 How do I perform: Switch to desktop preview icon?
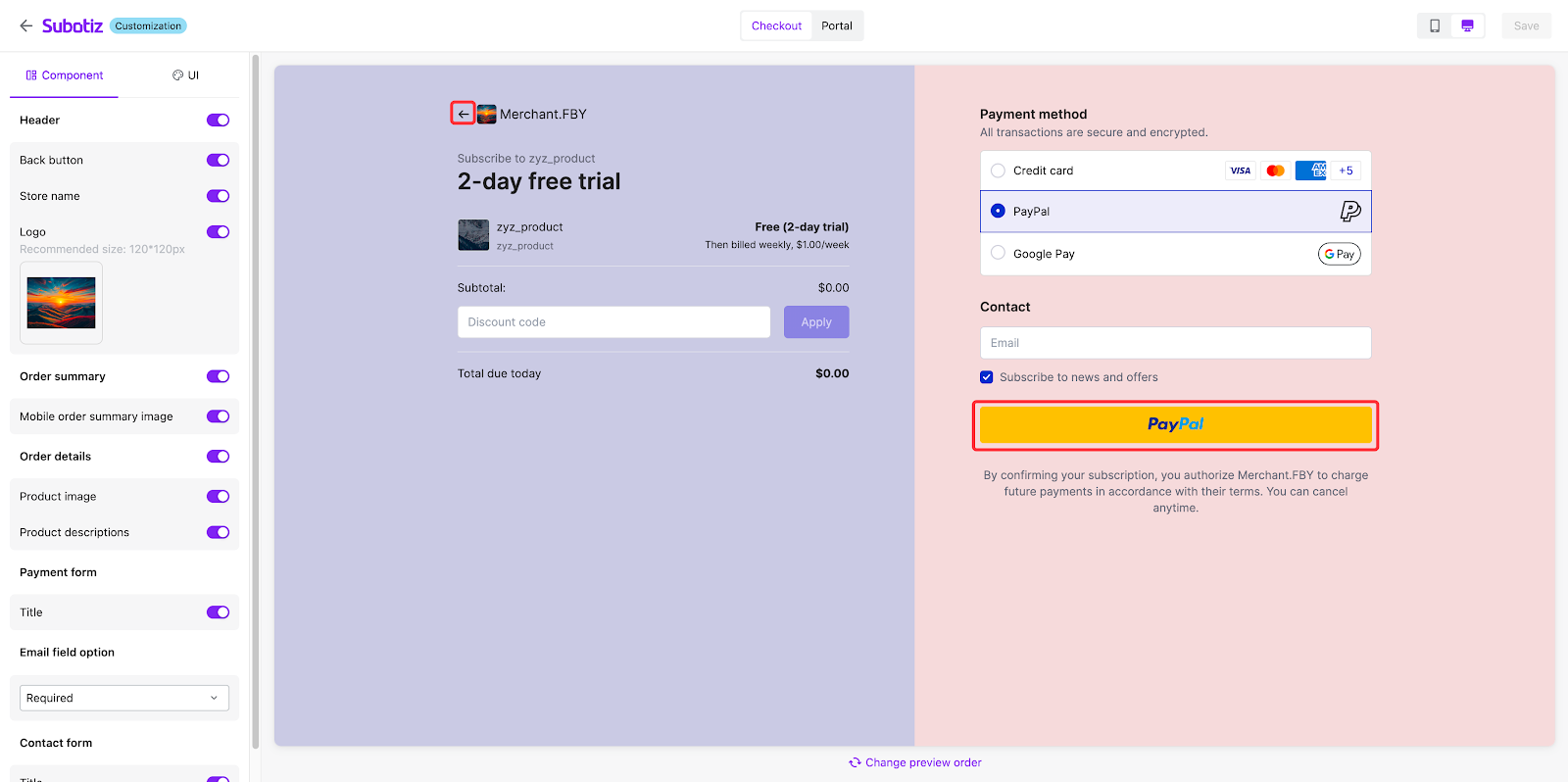(x=1467, y=25)
